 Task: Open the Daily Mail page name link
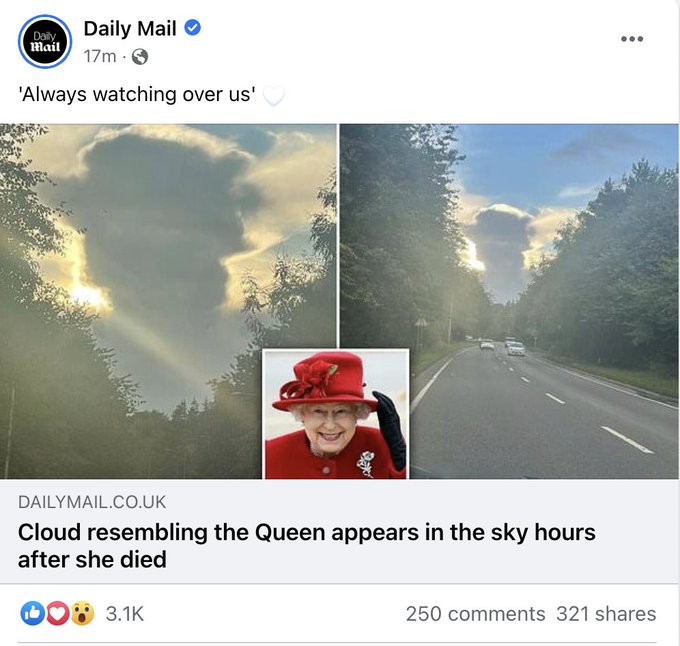point(130,28)
